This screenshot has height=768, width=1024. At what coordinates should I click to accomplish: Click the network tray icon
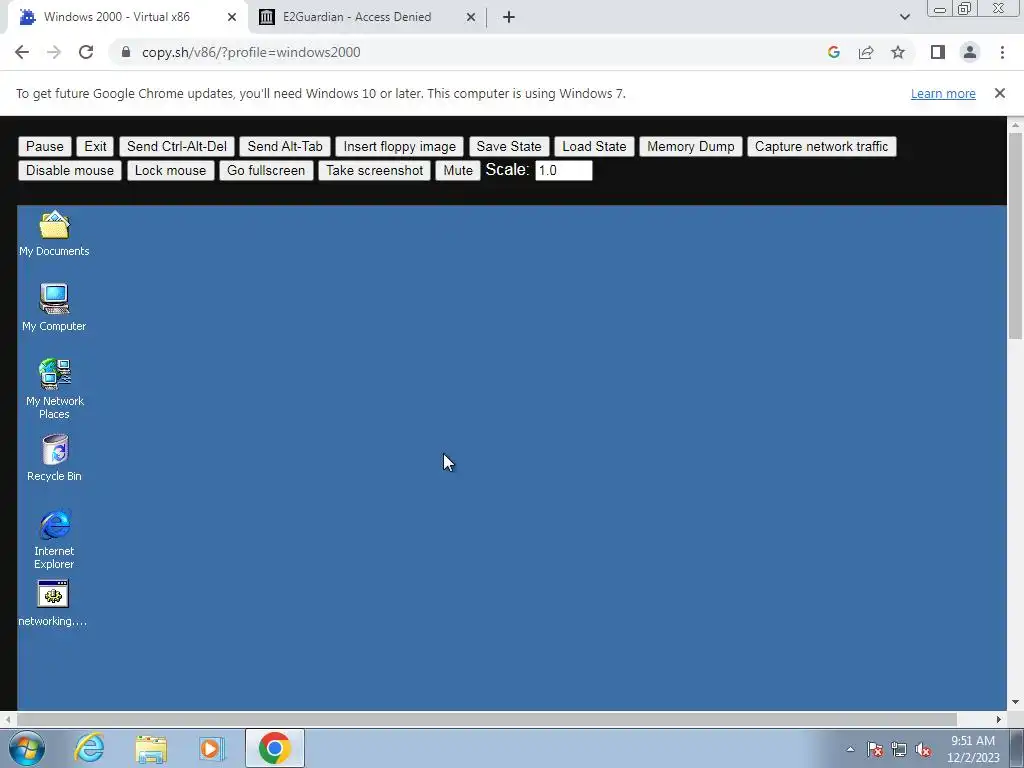(x=899, y=749)
